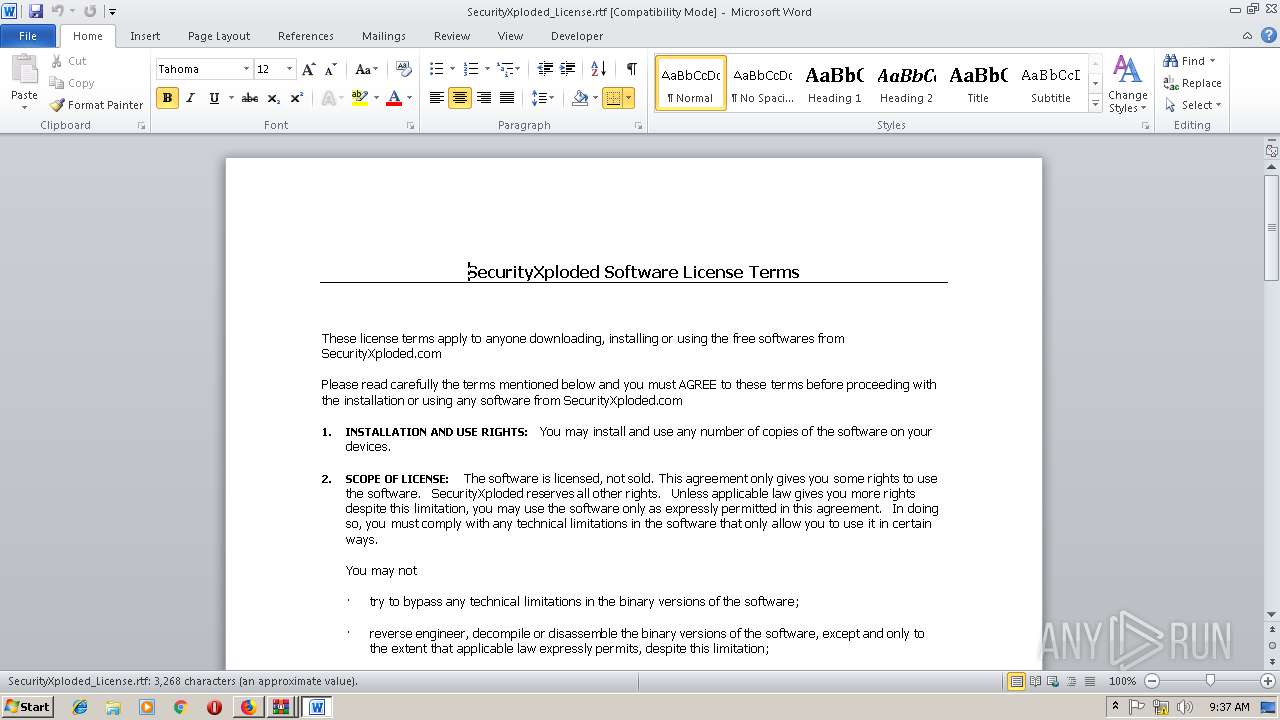1280x720 pixels.
Task: Toggle Bold formatting
Action: tap(167, 98)
